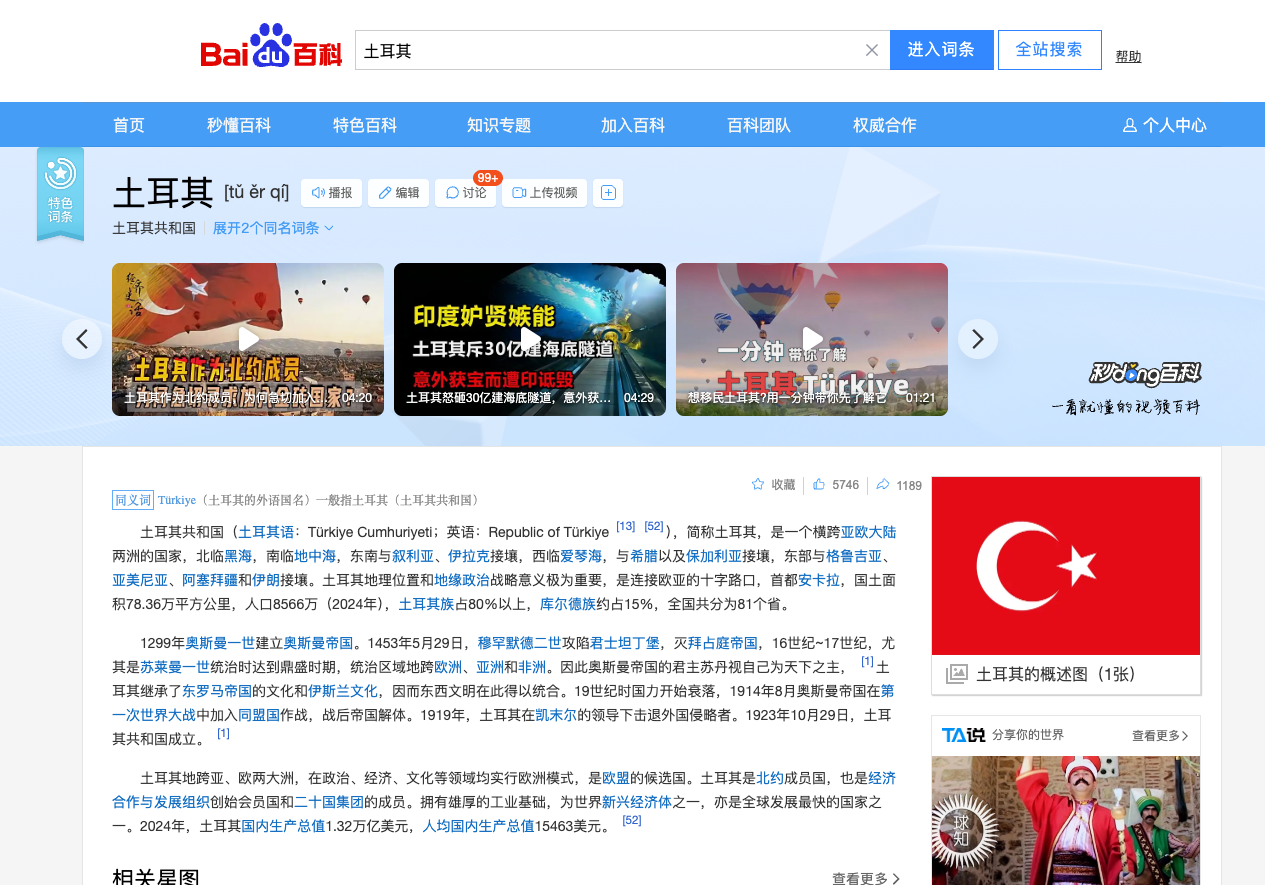This screenshot has width=1265, height=885.
Task: Click the 特色词条 ribbon badge
Action: (60, 194)
